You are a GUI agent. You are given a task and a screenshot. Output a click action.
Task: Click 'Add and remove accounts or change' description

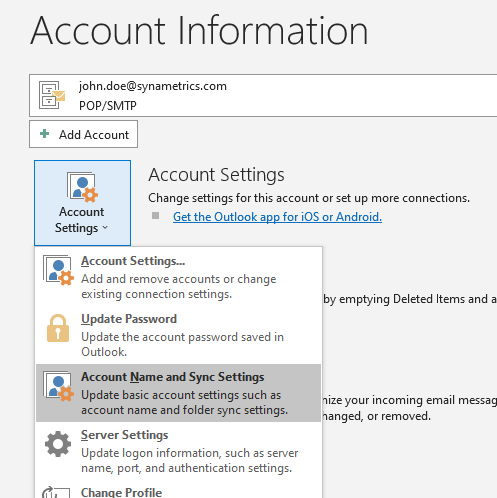pyautogui.click(x=179, y=279)
